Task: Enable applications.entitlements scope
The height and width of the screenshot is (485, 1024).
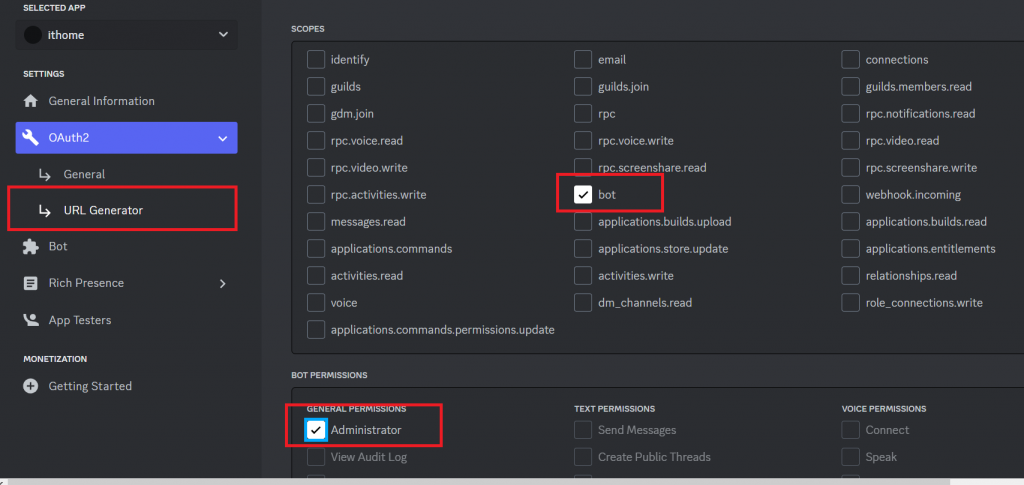Action: click(850, 249)
